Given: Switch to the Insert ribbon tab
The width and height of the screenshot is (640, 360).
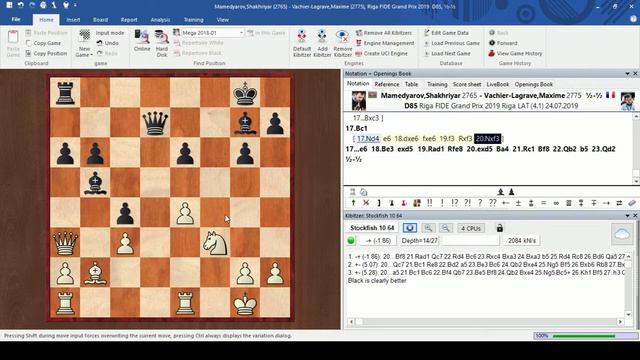Looking at the screenshot, I should point(73,20).
